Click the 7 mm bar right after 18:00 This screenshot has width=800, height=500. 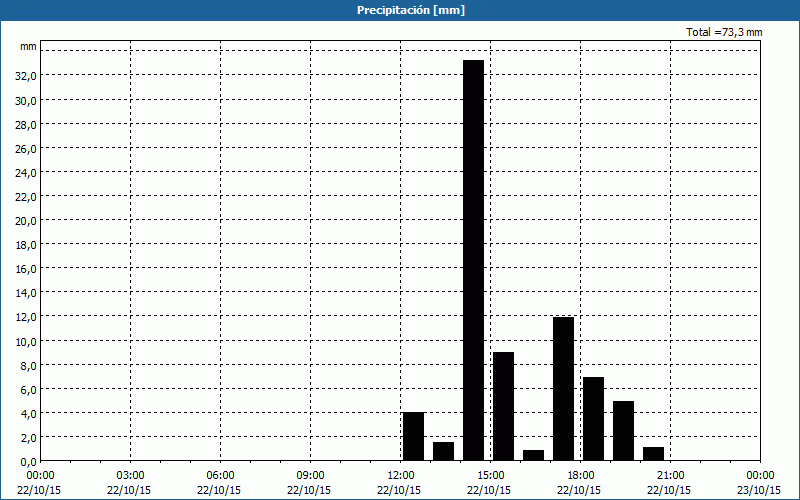coord(593,418)
